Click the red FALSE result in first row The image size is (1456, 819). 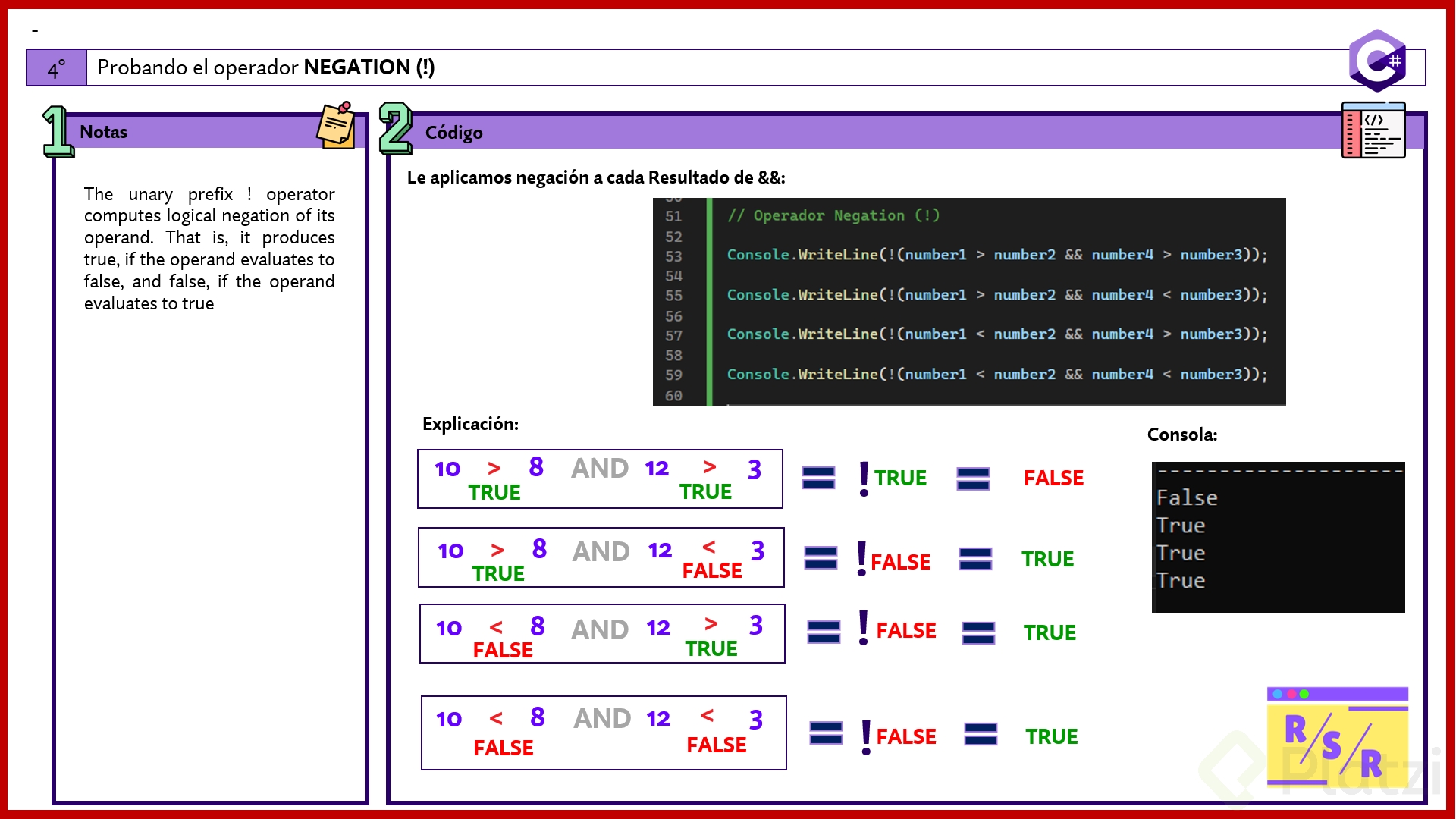(1053, 478)
